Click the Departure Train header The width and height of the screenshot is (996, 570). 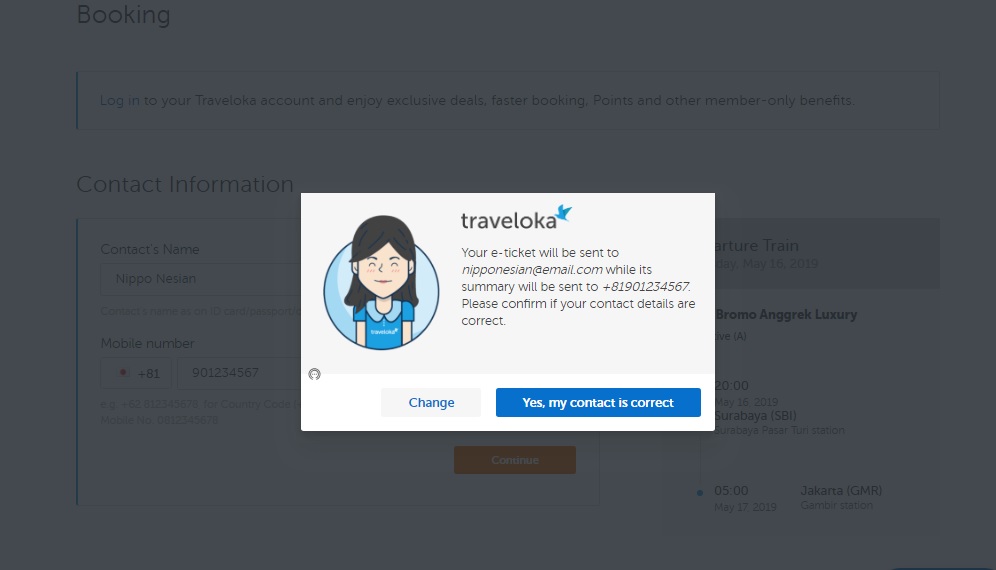(x=757, y=245)
